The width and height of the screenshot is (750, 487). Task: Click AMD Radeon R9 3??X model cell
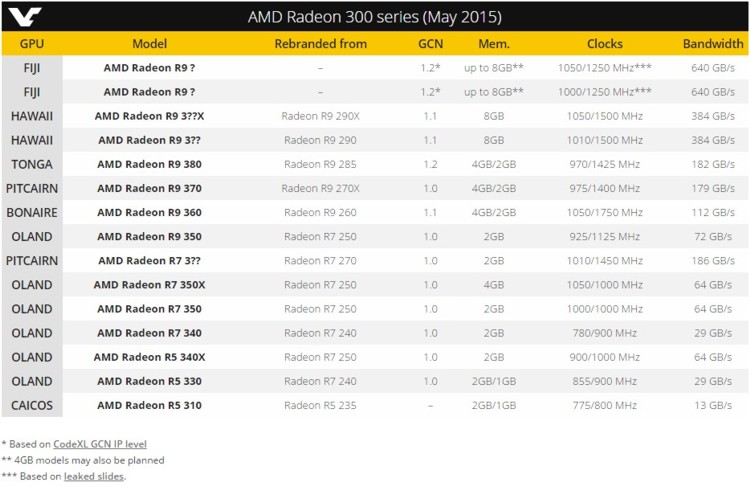coord(150,116)
